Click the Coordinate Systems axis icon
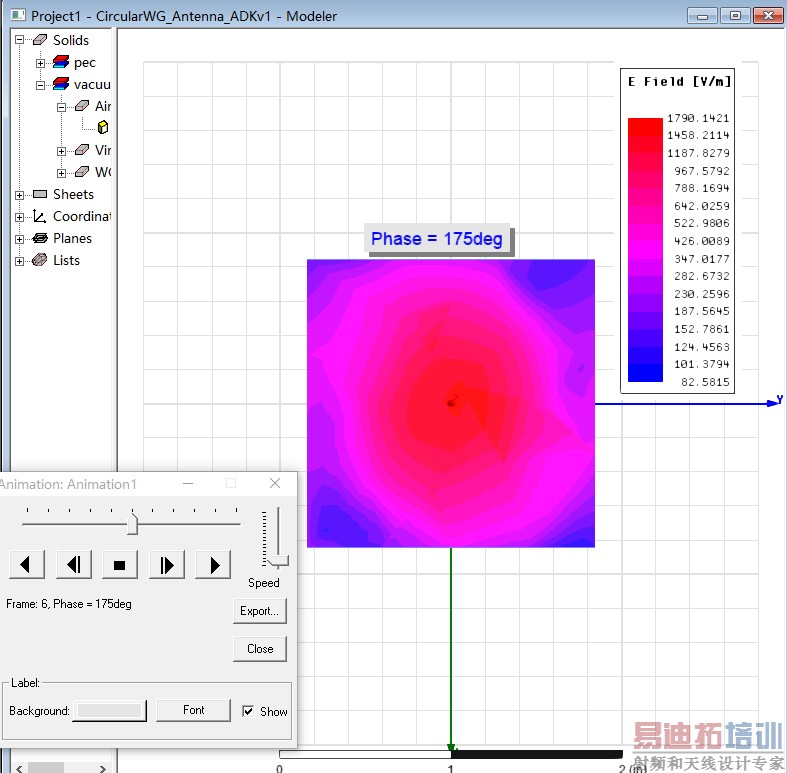 pyautogui.click(x=40, y=216)
